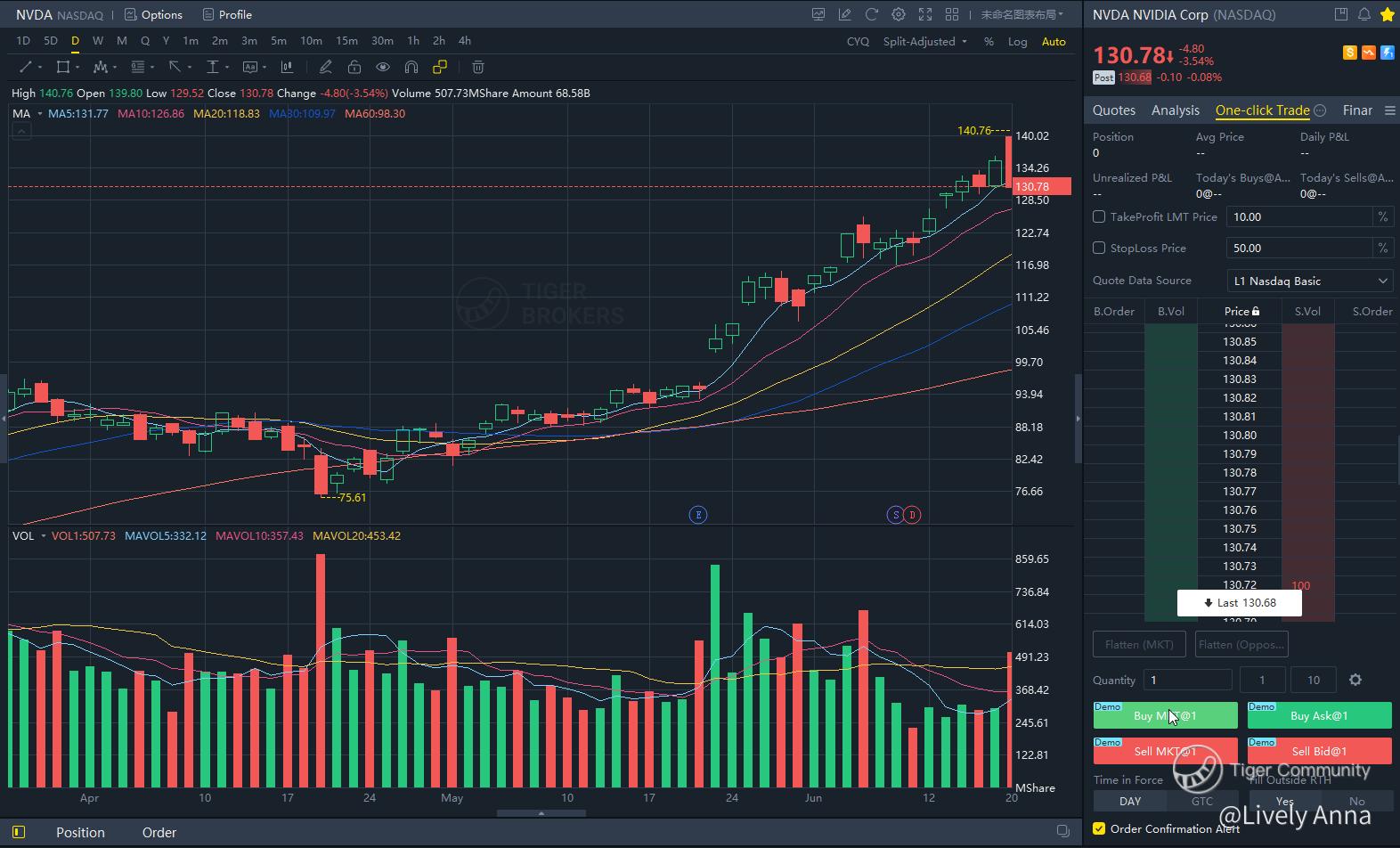Click the Buy MKT@1 button
Screen dimensions: 1400x848
click(1165, 715)
